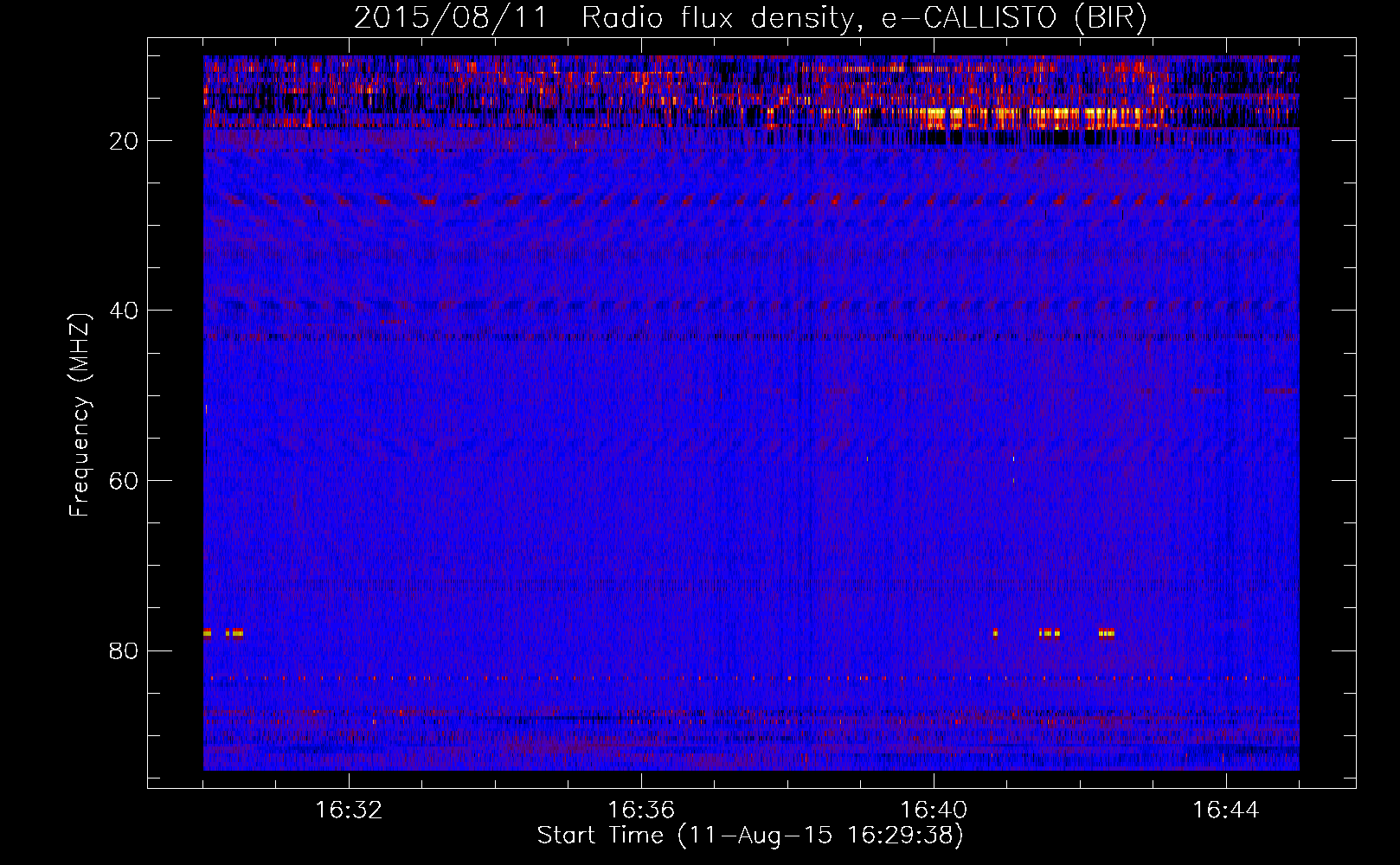
Task: Select the "Frequency (MHZ)" y-axis label
Action: (x=80, y=415)
